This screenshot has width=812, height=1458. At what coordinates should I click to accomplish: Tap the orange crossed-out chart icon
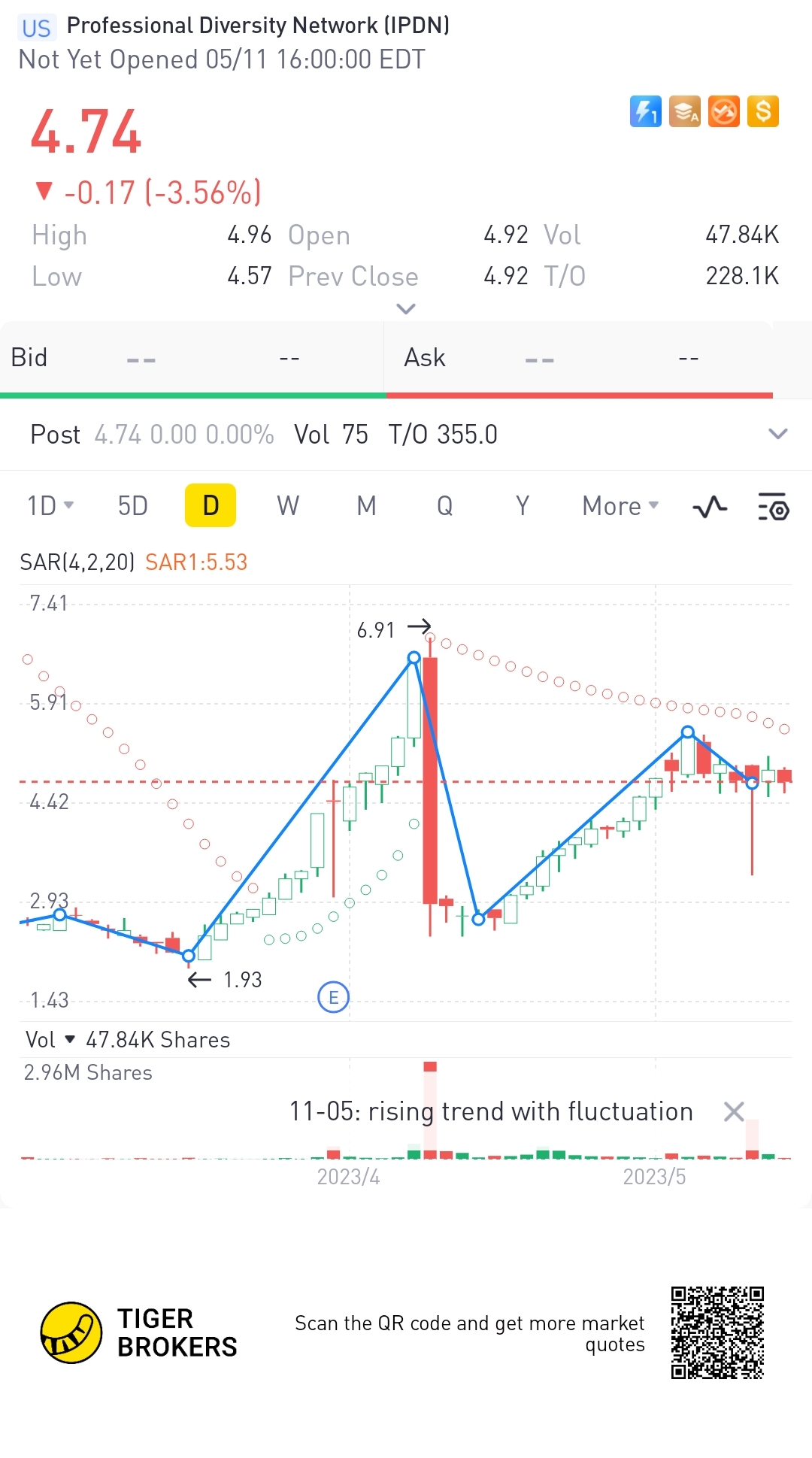[723, 112]
